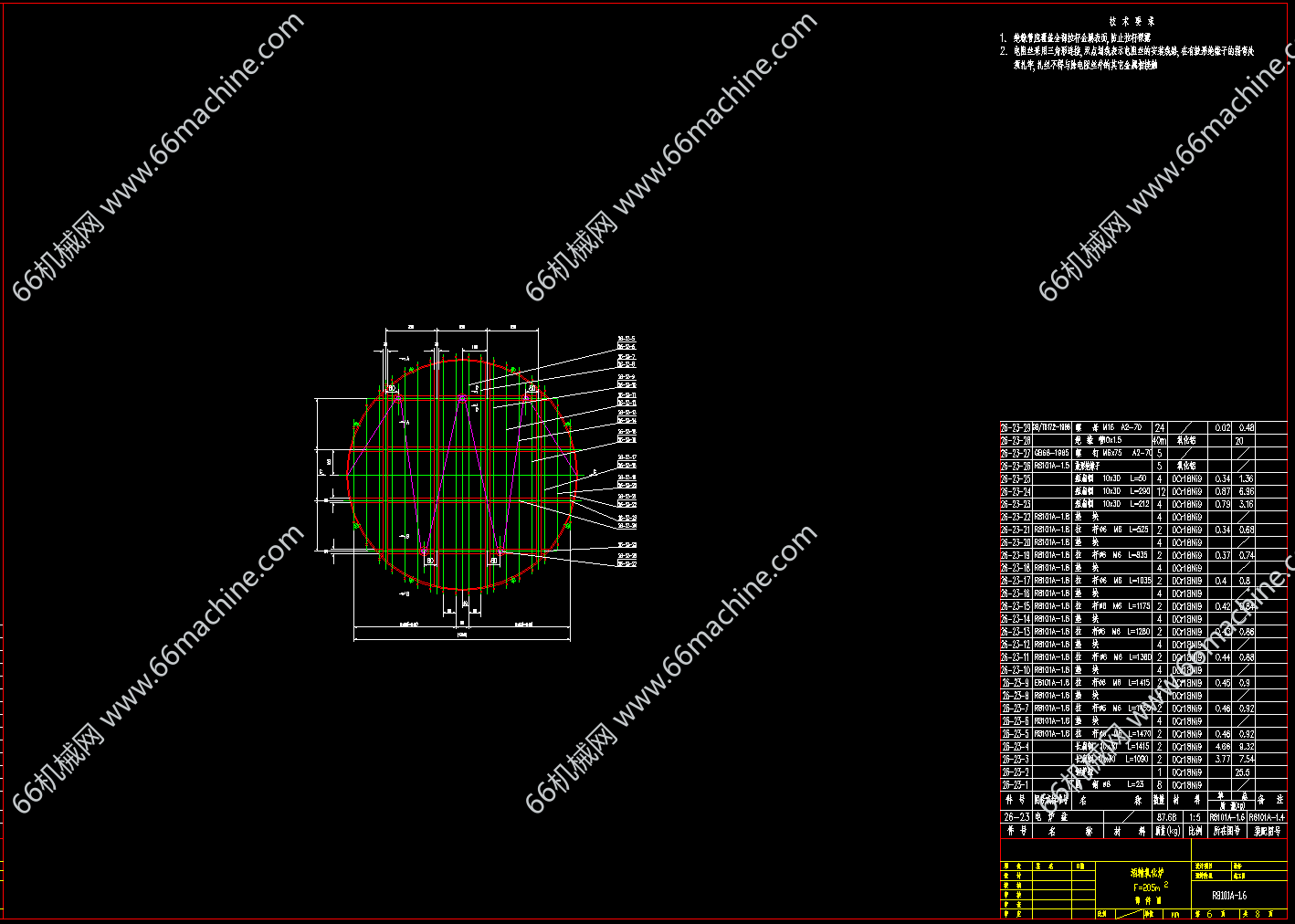The height and width of the screenshot is (924, 1295).
Task: Select the 25.5 total weight cell
Action: pyautogui.click(x=1242, y=772)
